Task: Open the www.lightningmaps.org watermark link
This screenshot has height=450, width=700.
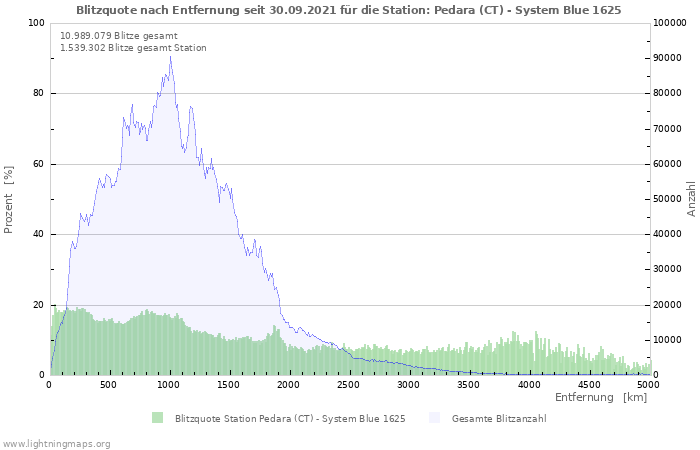Action: point(57,443)
